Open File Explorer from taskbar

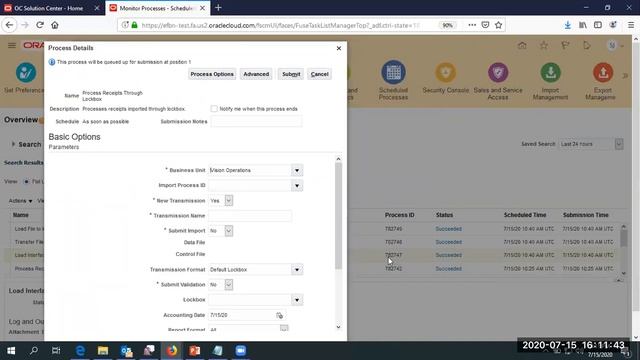tap(103, 351)
